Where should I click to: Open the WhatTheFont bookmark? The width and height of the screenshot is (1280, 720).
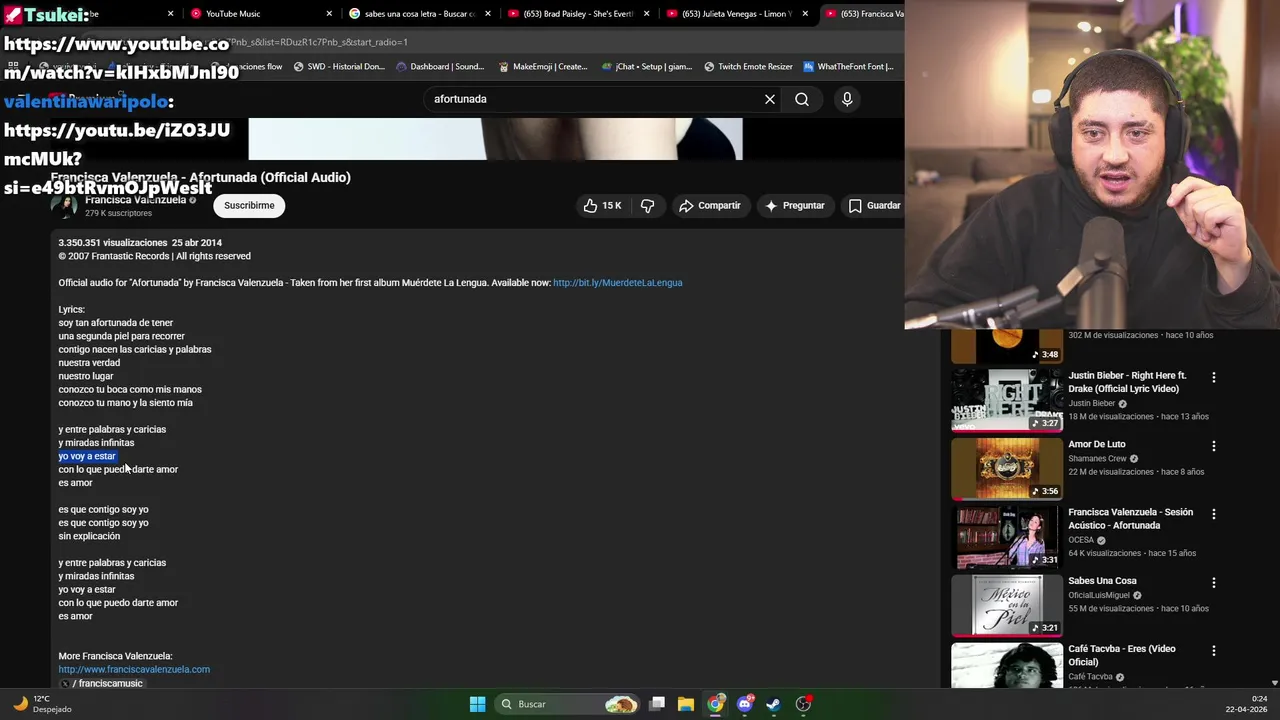[848, 67]
